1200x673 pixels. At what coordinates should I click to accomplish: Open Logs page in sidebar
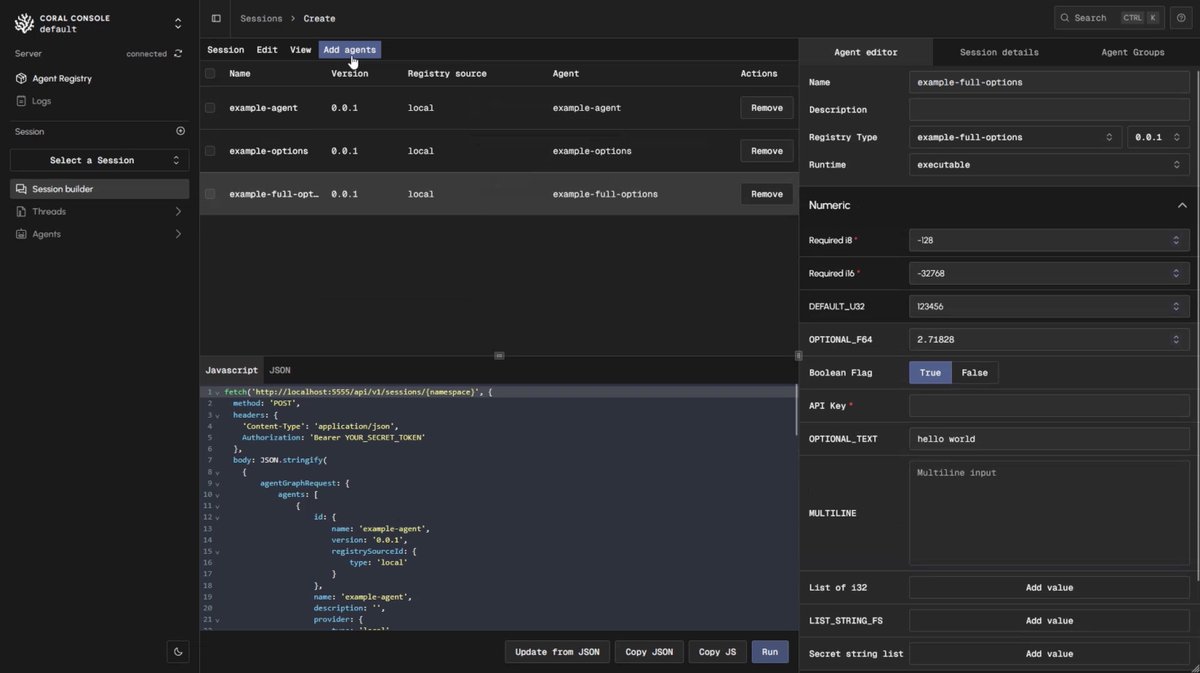coord(41,101)
